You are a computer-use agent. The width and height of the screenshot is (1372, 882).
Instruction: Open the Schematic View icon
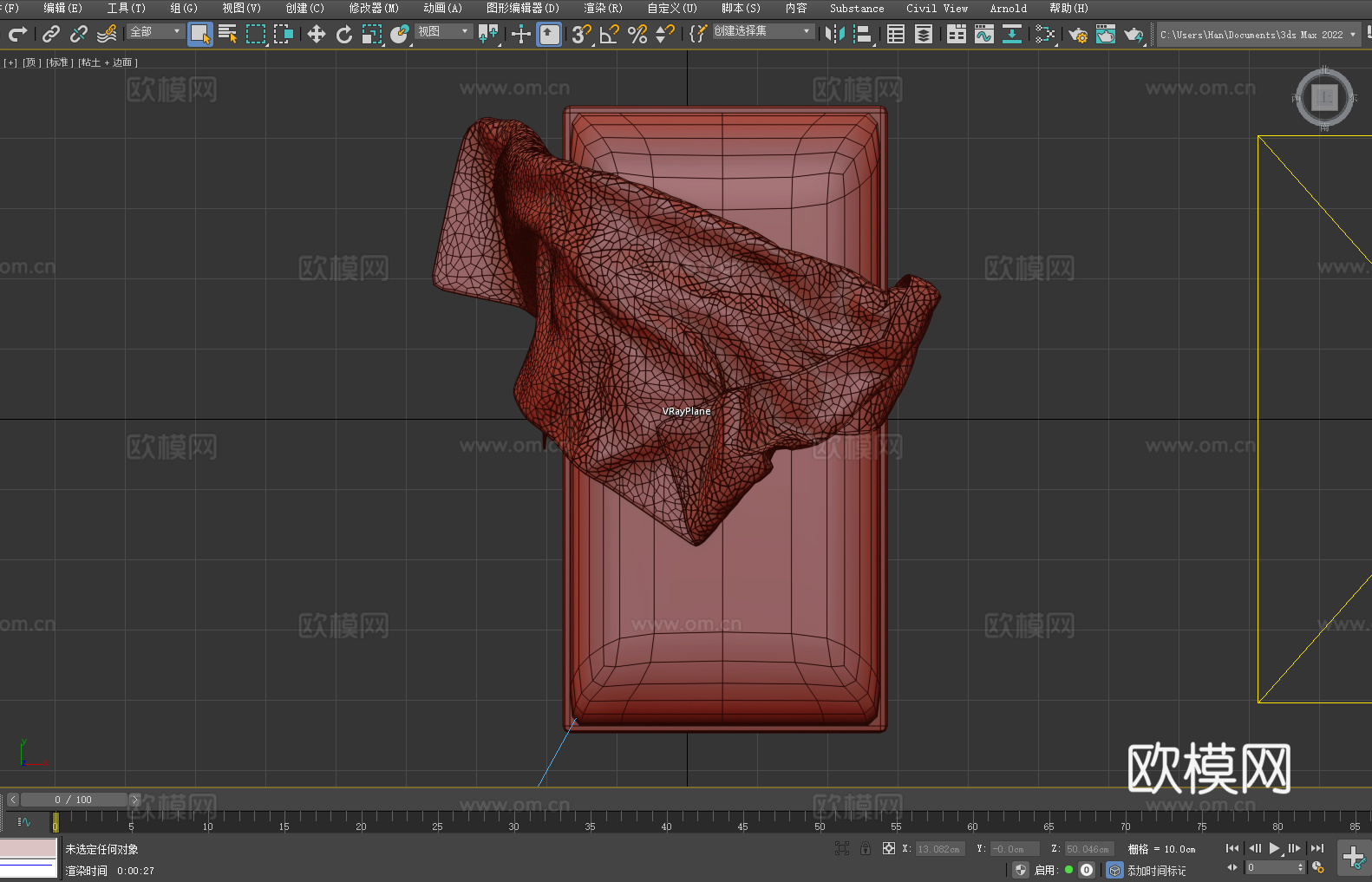(x=1012, y=34)
